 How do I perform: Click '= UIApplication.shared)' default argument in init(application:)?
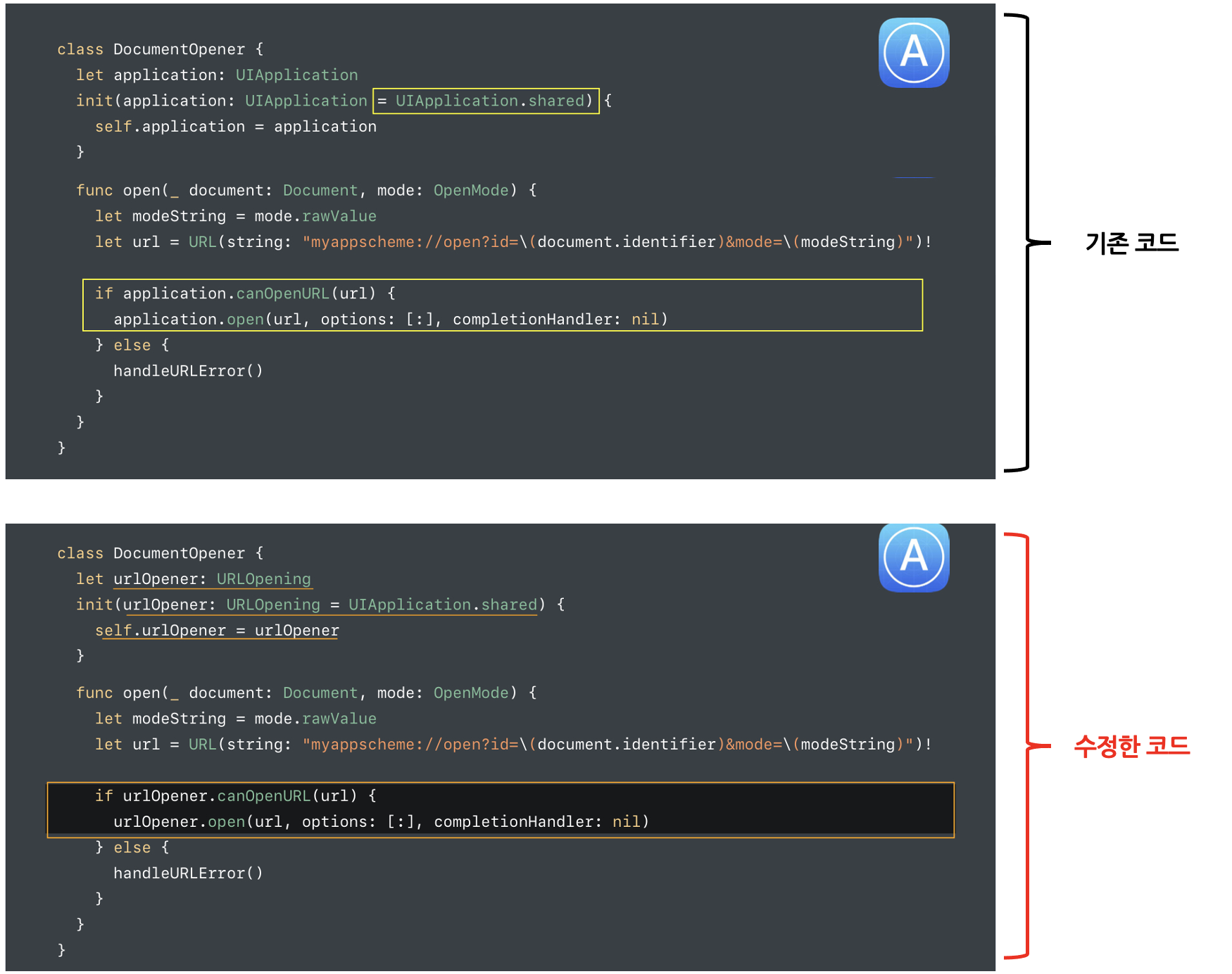(486, 101)
